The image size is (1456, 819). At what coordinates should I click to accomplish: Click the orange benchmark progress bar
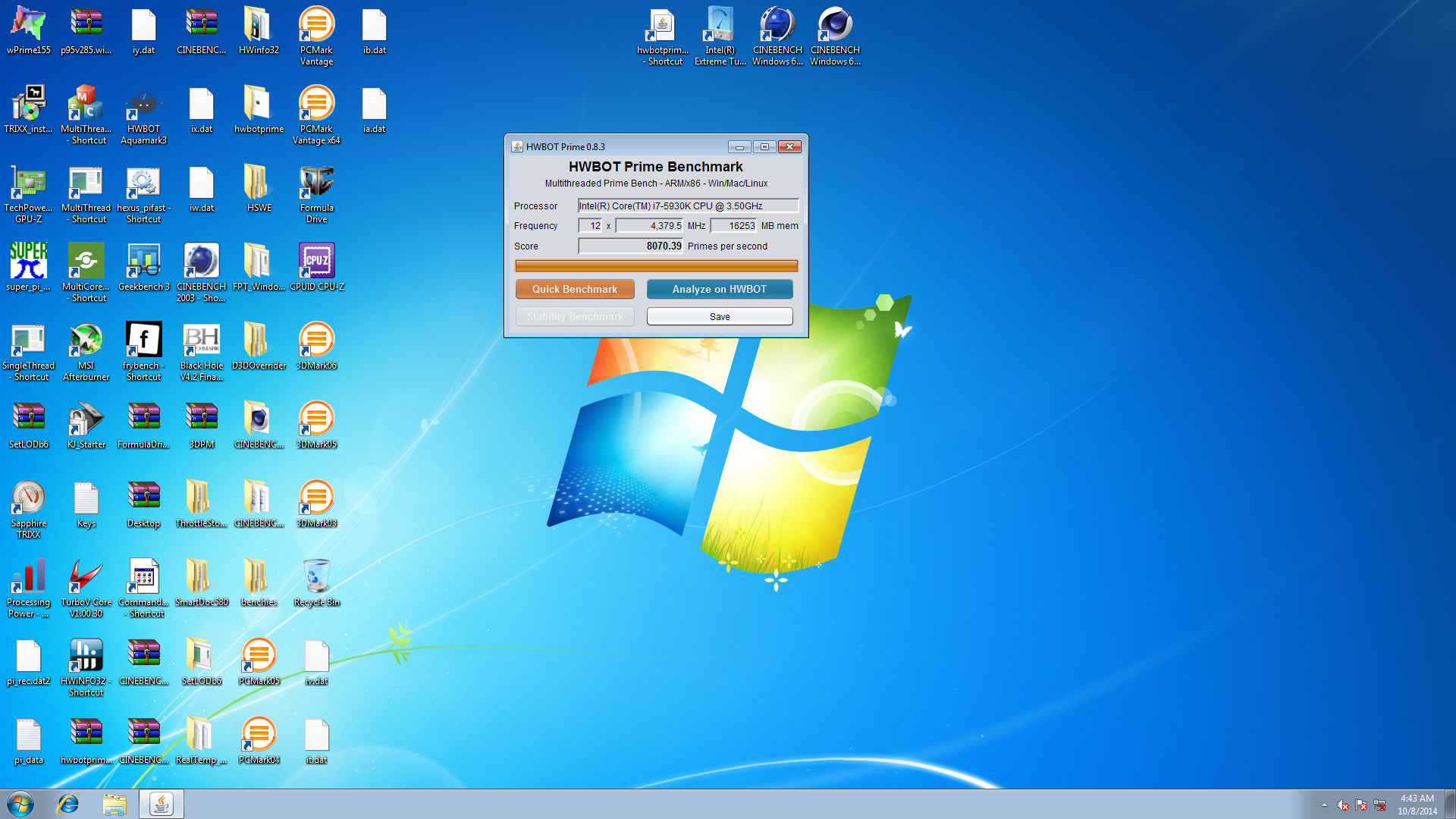pyautogui.click(x=656, y=265)
